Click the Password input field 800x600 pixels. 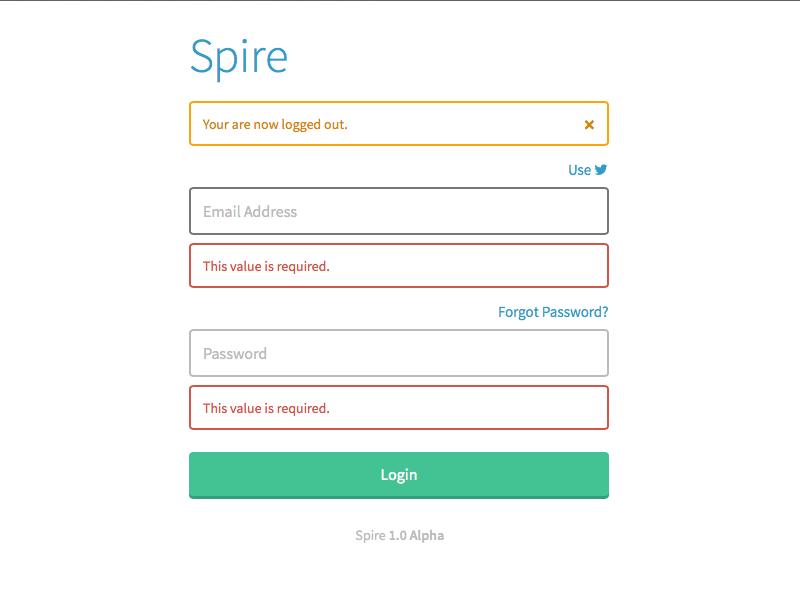(399, 353)
